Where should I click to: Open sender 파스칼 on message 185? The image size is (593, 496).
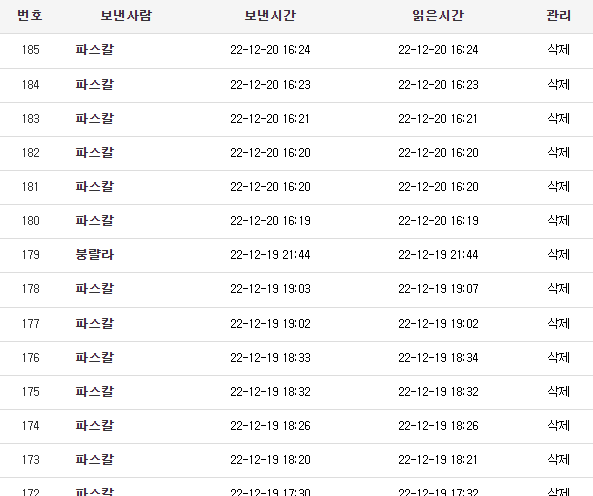95,50
